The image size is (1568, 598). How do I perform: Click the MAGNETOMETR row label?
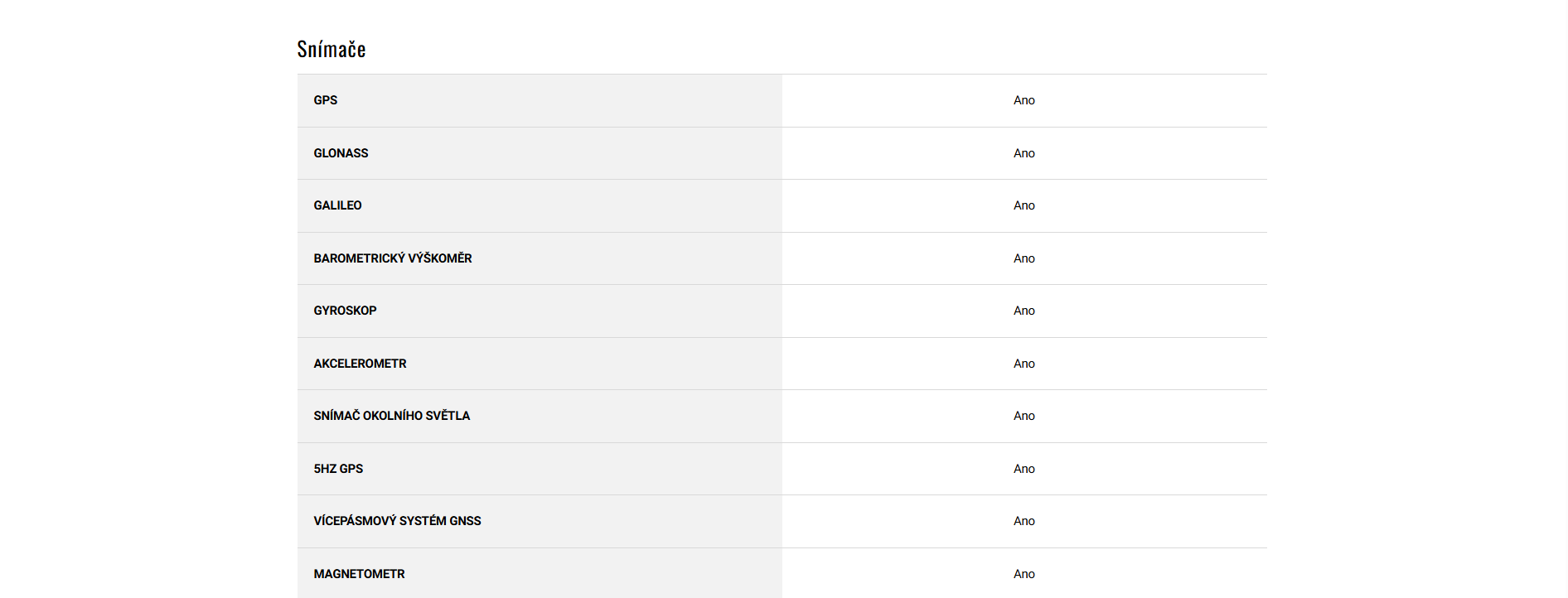pyautogui.click(x=359, y=574)
